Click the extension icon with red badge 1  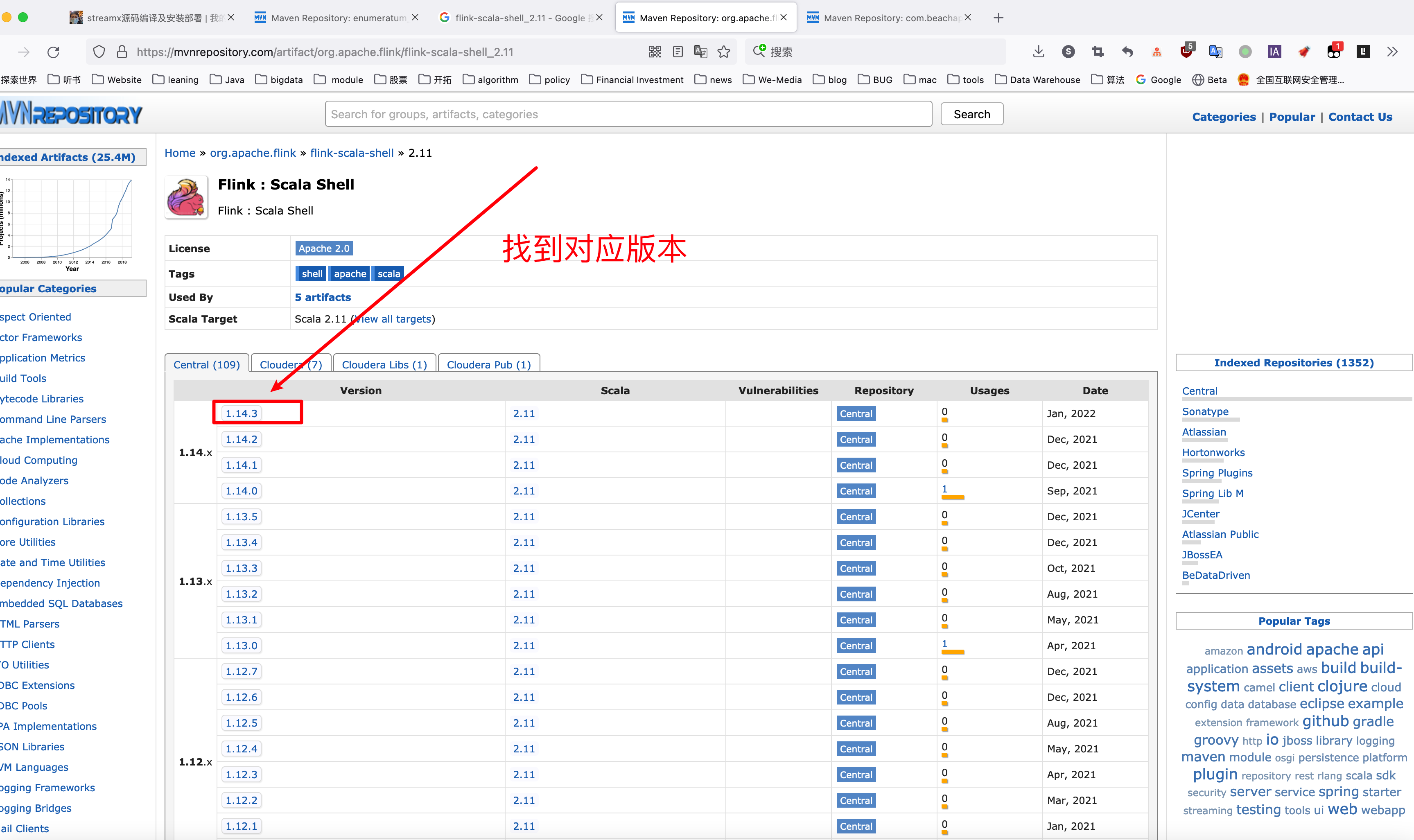[x=1334, y=51]
